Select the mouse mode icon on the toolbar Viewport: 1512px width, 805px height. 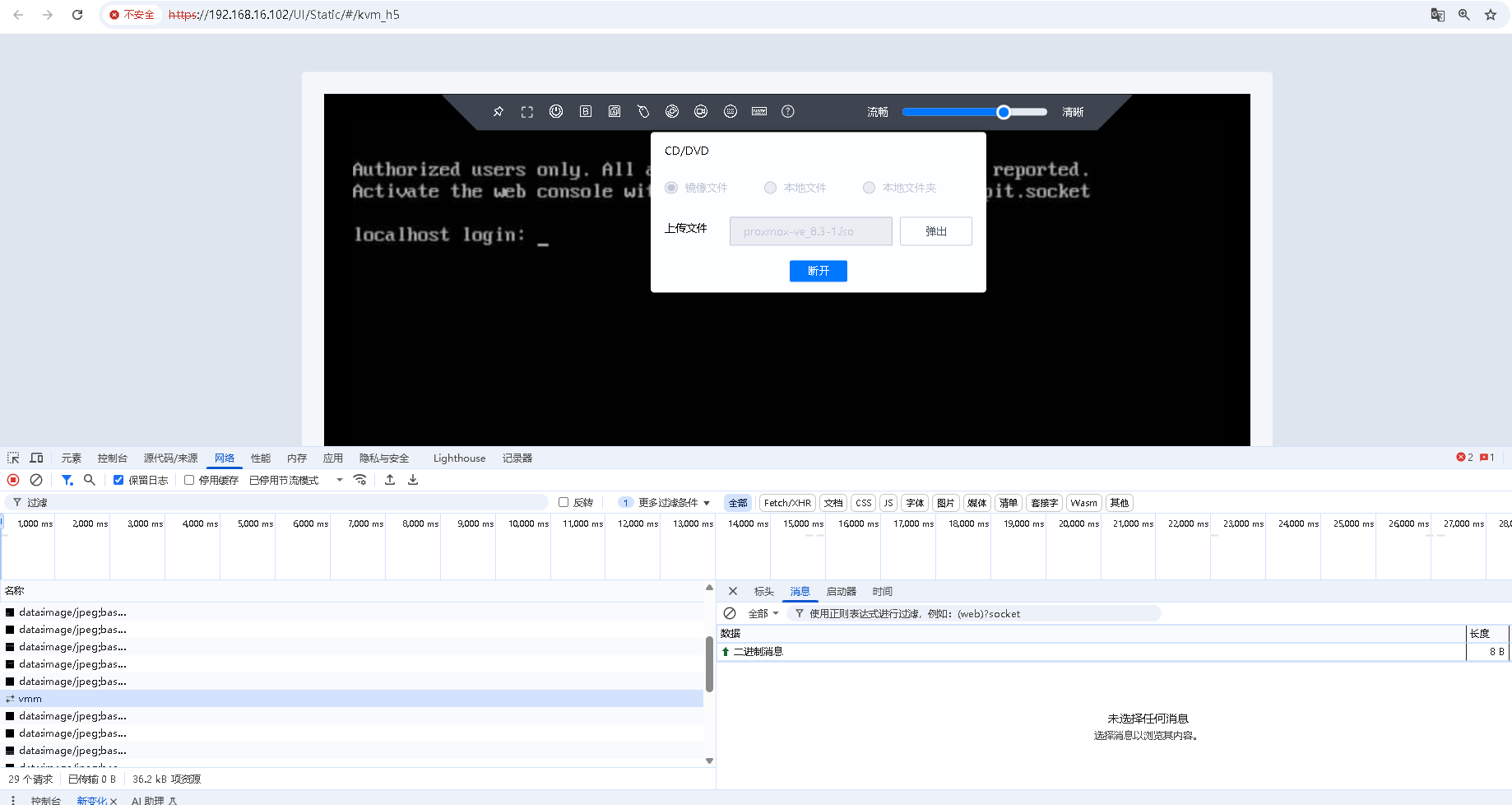point(643,111)
